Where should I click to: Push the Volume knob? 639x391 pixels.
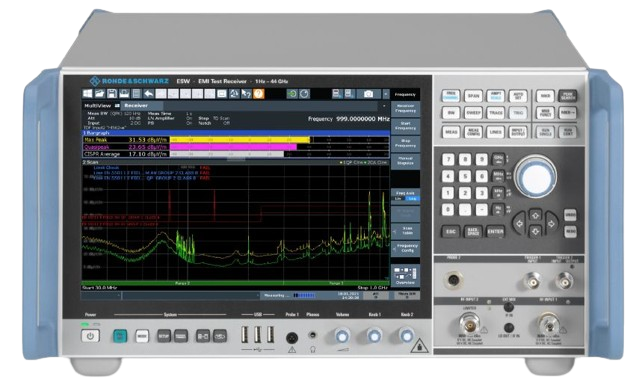click(x=342, y=336)
